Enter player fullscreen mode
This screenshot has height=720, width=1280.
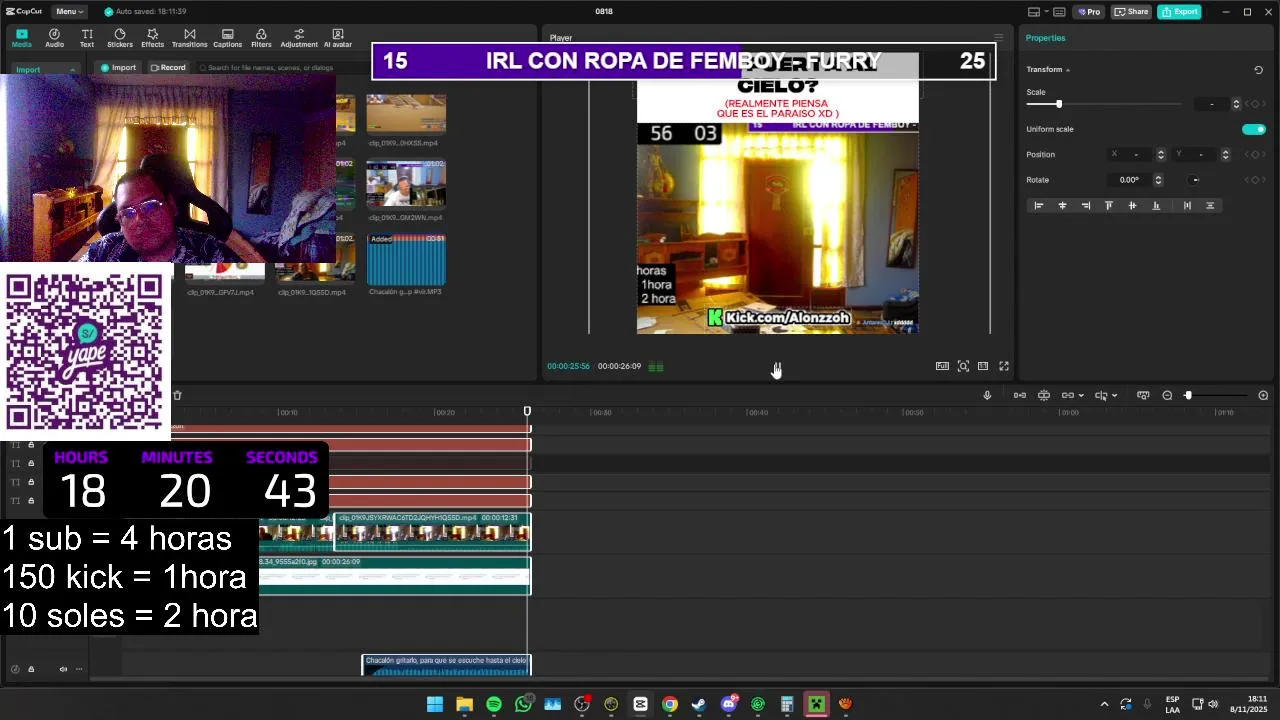tap(1004, 366)
